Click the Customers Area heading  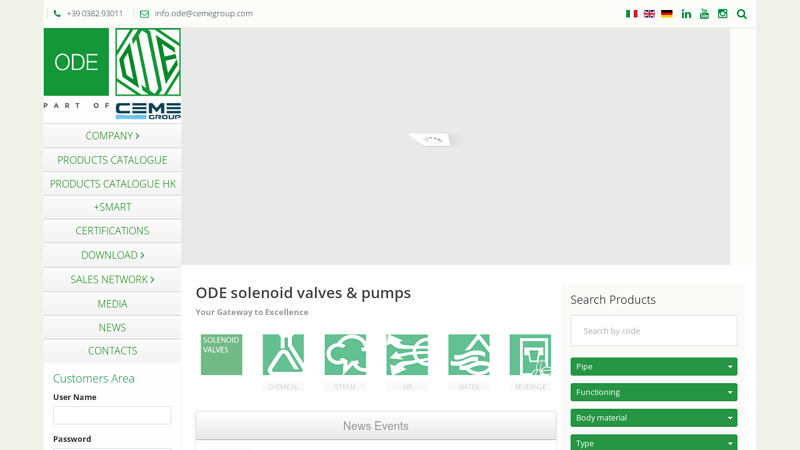pyautogui.click(x=94, y=379)
